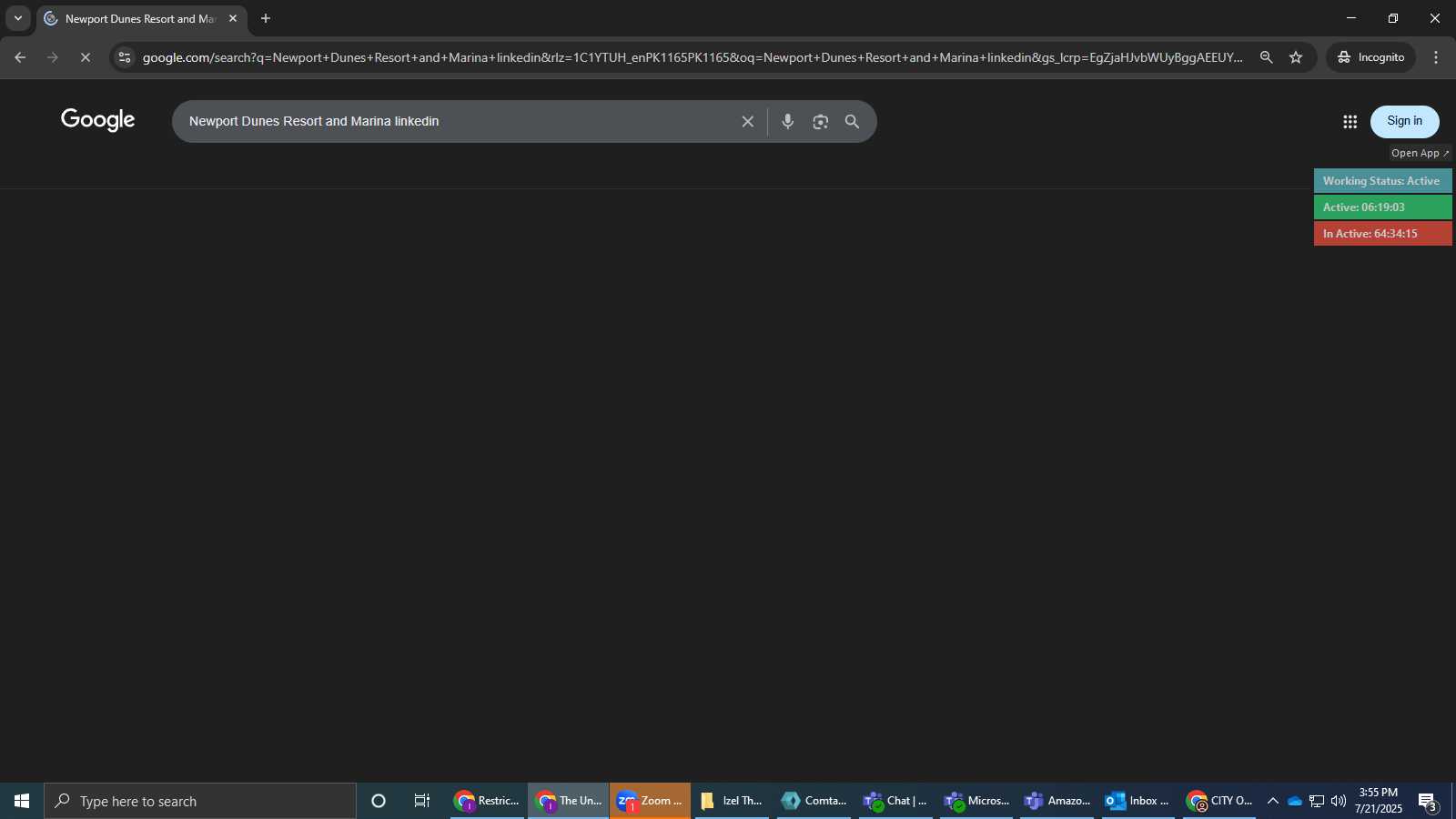Switch to the Restric... Chrome taskbar window

(x=487, y=801)
